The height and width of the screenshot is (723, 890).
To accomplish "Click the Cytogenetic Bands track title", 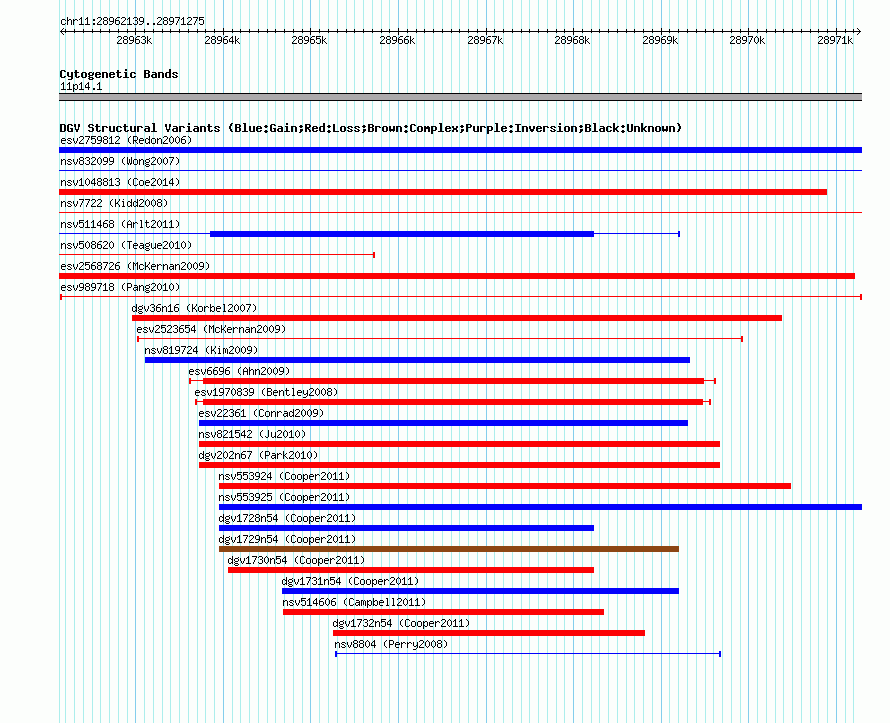I will tap(119, 74).
